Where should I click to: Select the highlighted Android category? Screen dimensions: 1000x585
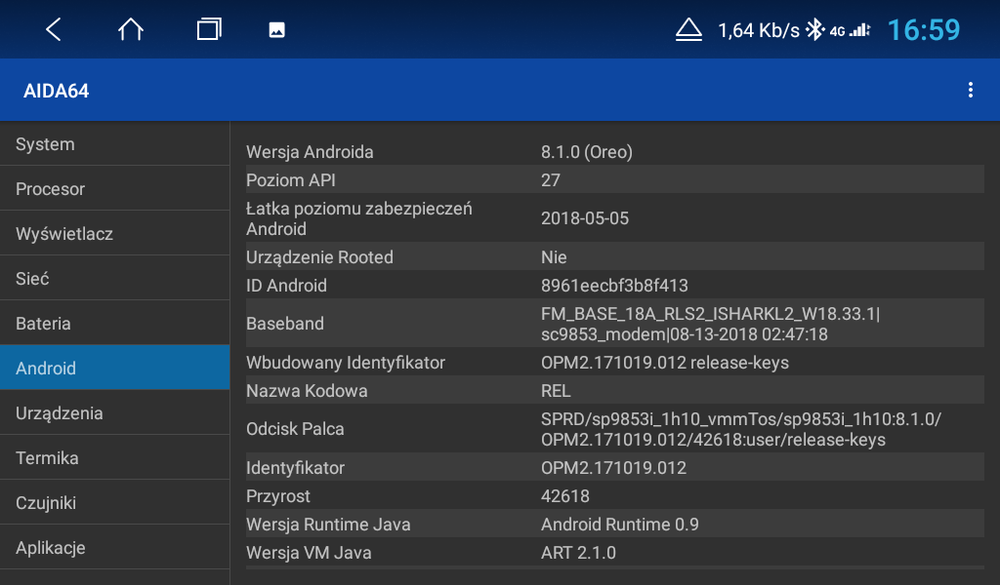(x=115, y=367)
